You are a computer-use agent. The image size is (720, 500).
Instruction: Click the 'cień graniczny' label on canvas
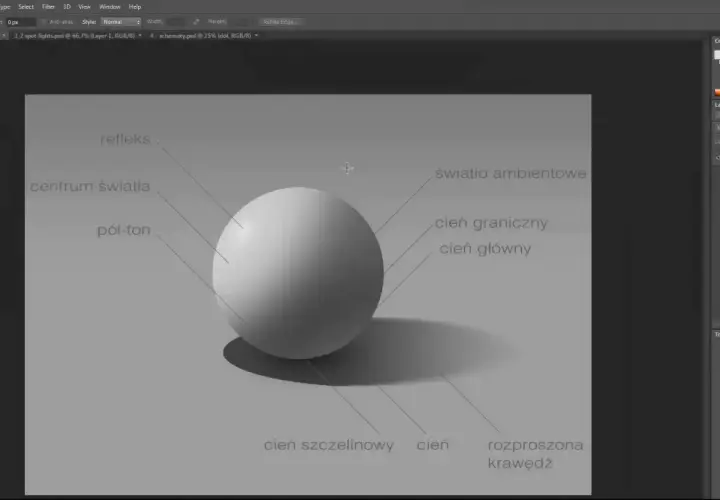tap(491, 223)
